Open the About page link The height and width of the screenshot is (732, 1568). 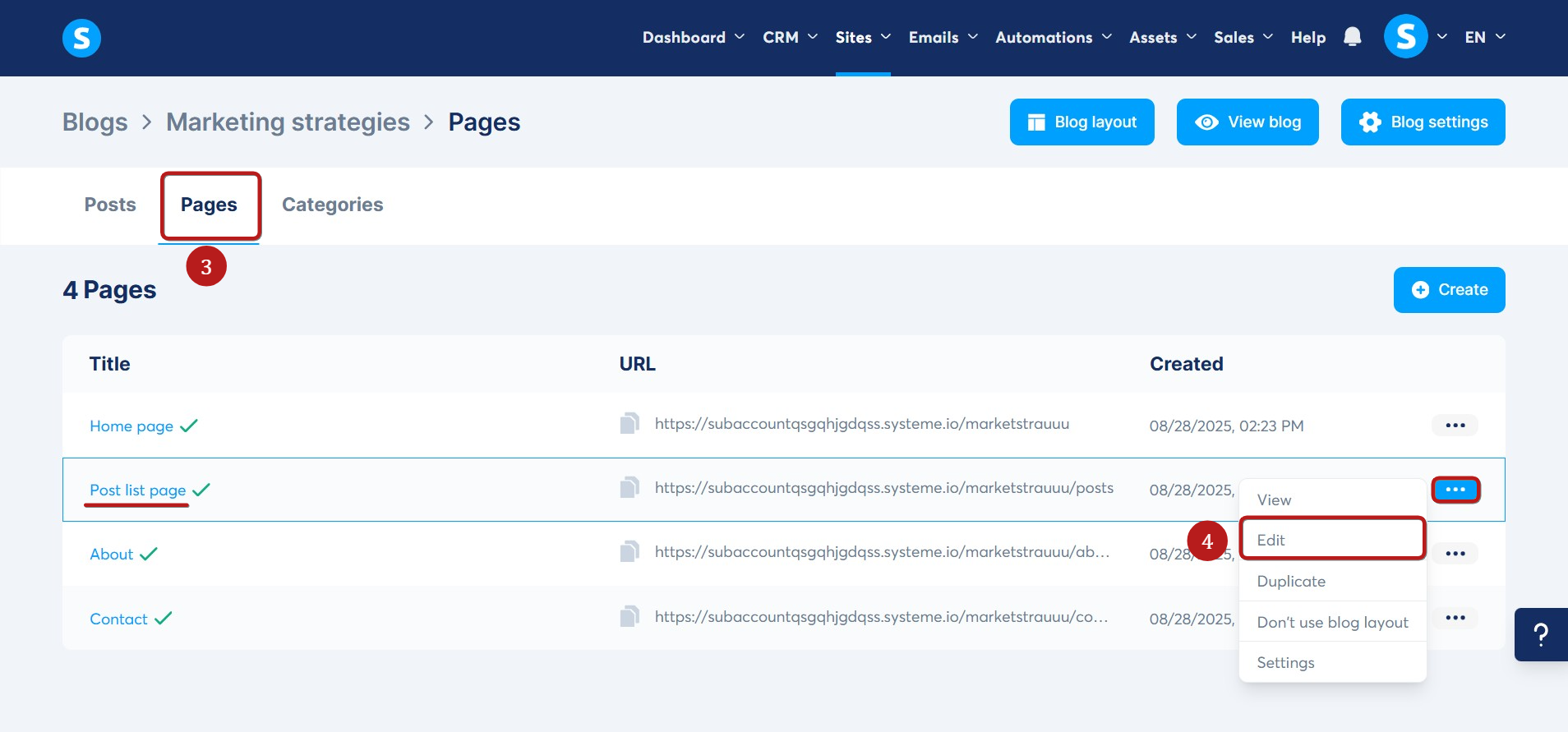coord(112,554)
